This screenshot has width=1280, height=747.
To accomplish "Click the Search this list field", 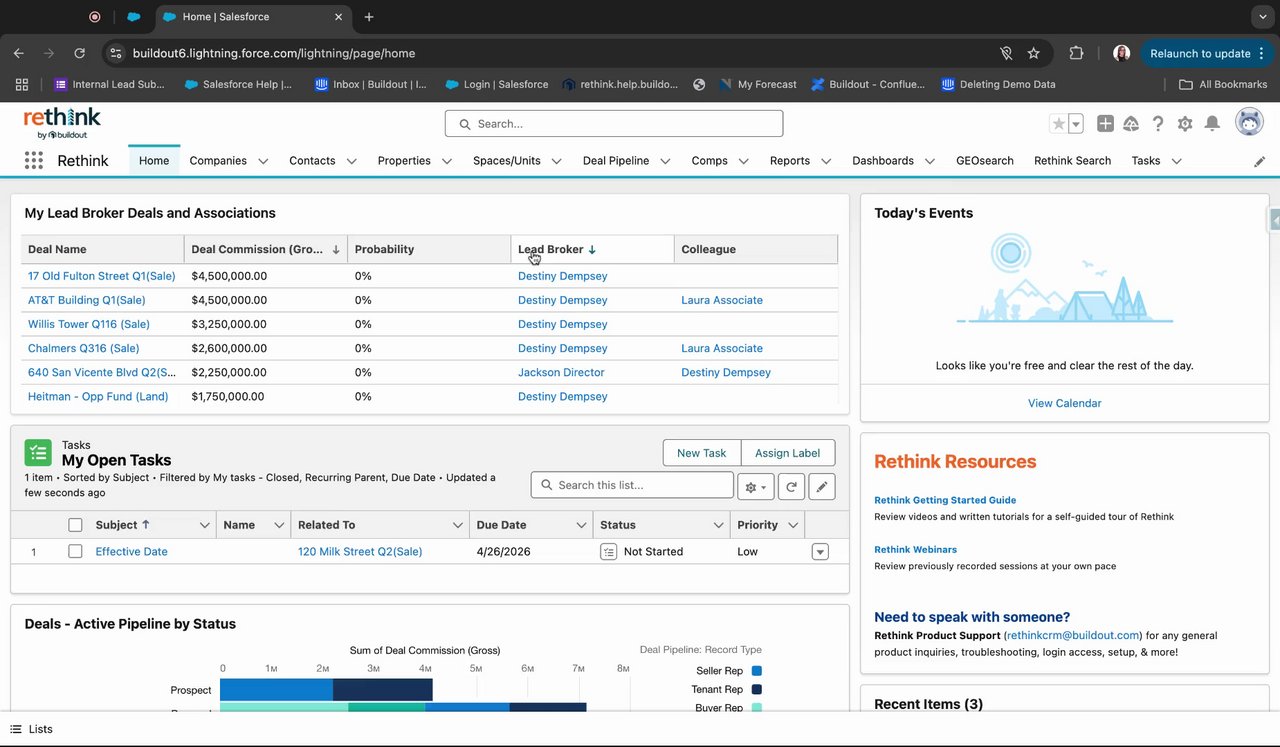I will 632,485.
